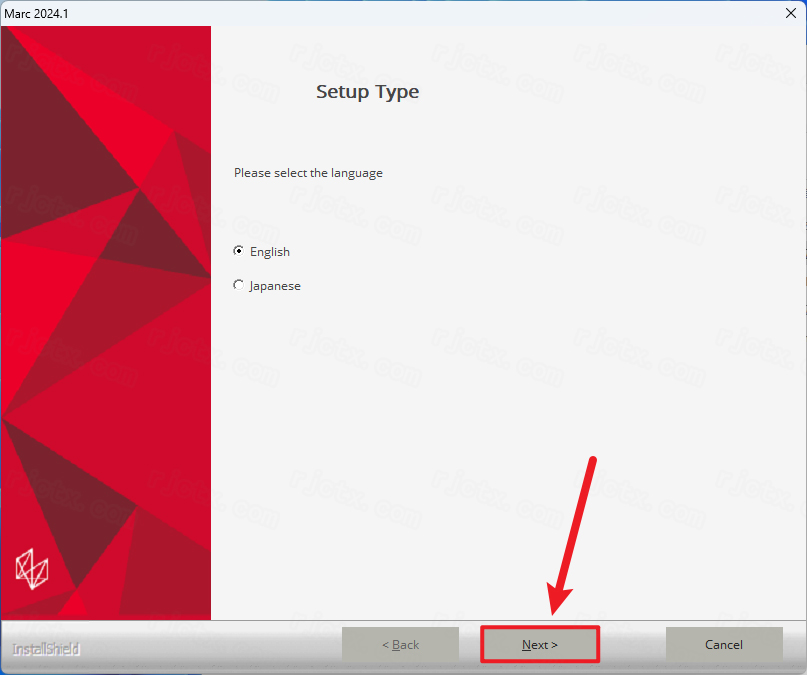Click the "Please select the language" prompt
Image resolution: width=807 pixels, height=675 pixels.
coord(308,173)
